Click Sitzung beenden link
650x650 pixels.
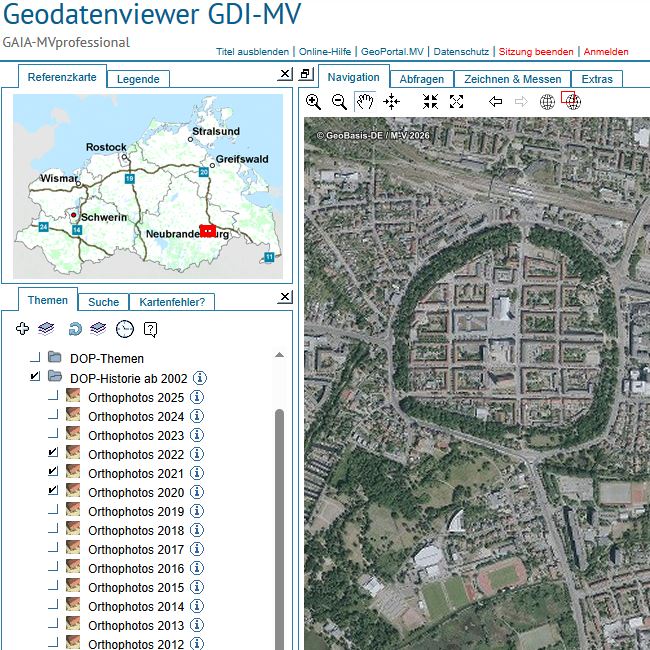point(536,52)
